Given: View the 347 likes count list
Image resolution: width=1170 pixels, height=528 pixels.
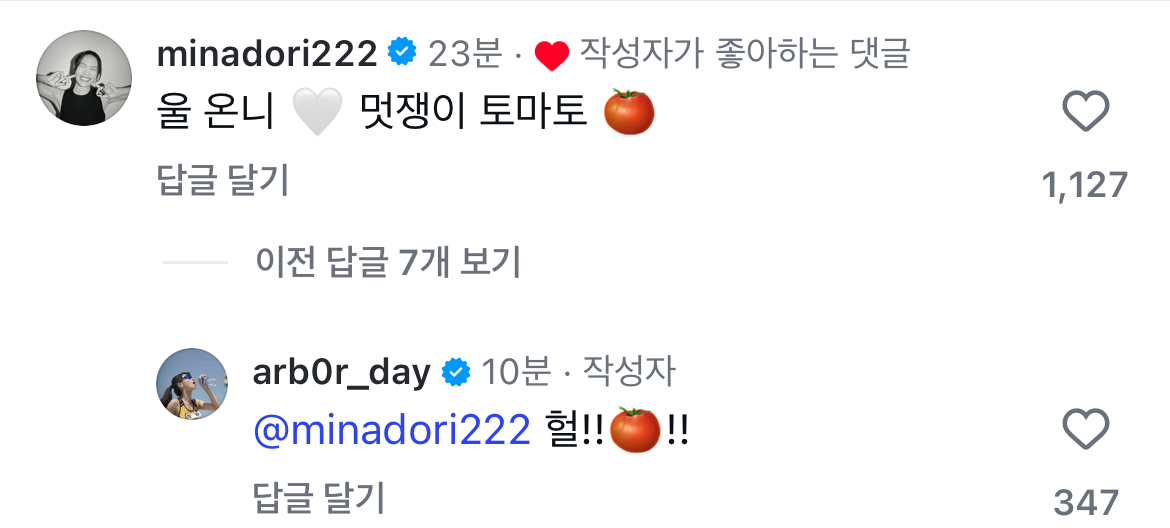Looking at the screenshot, I should [1086, 503].
